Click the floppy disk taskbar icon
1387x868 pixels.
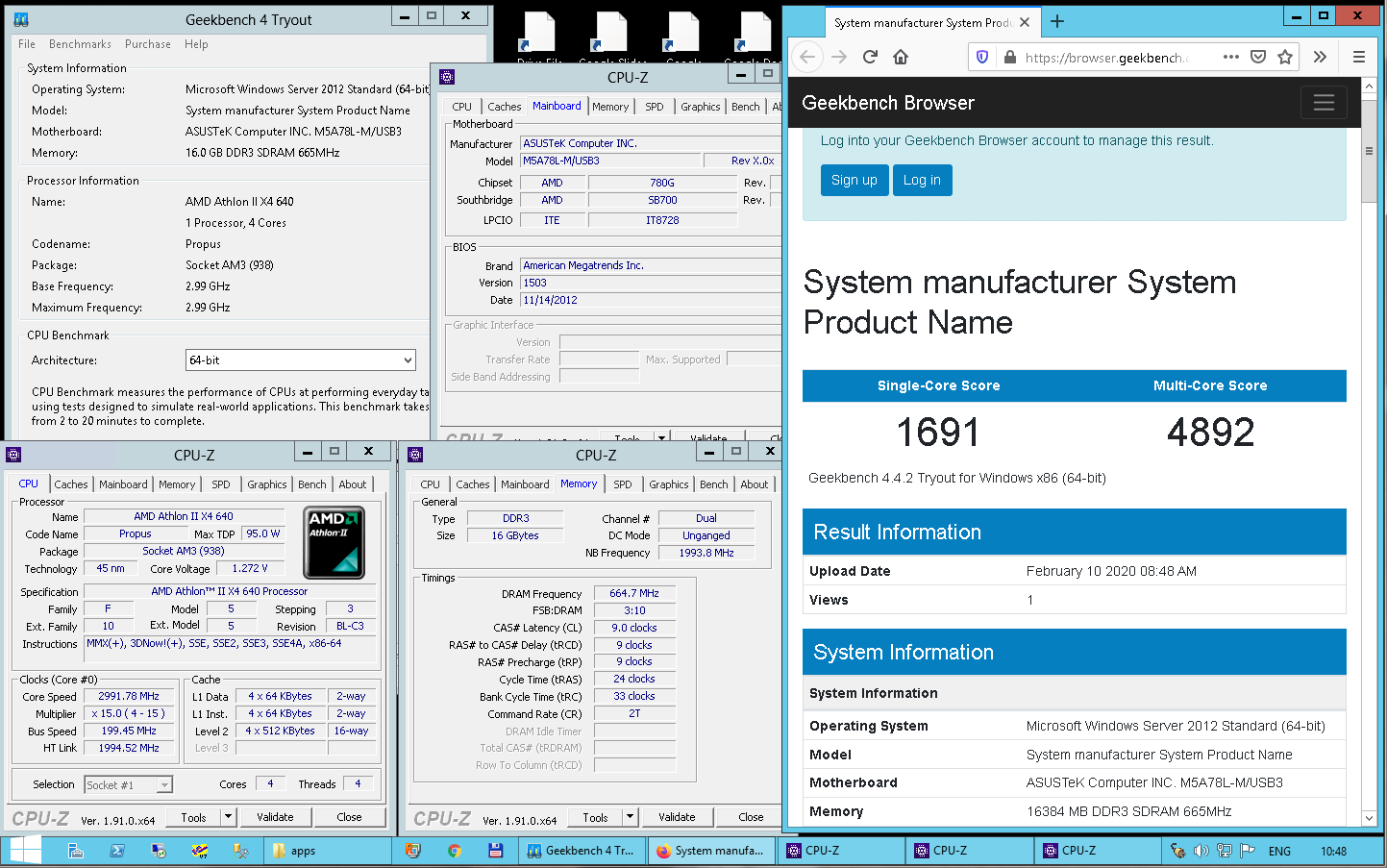click(x=496, y=851)
